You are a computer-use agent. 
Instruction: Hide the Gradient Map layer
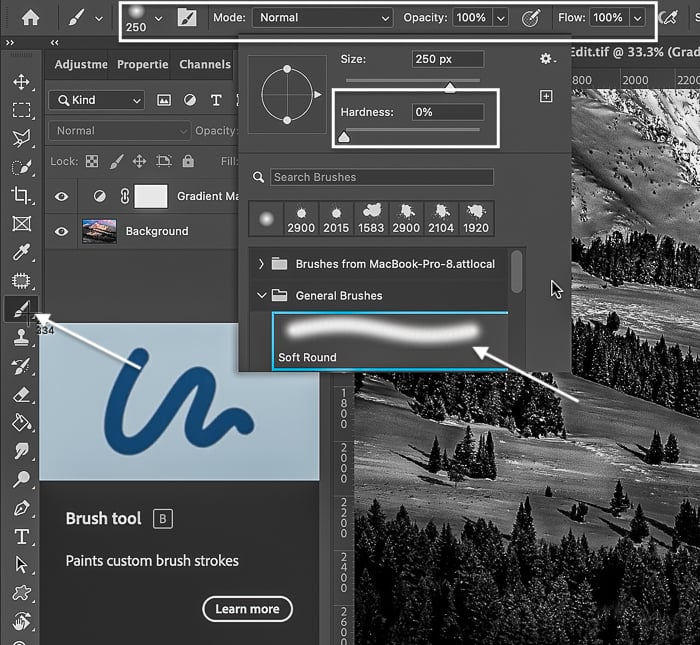click(x=62, y=196)
